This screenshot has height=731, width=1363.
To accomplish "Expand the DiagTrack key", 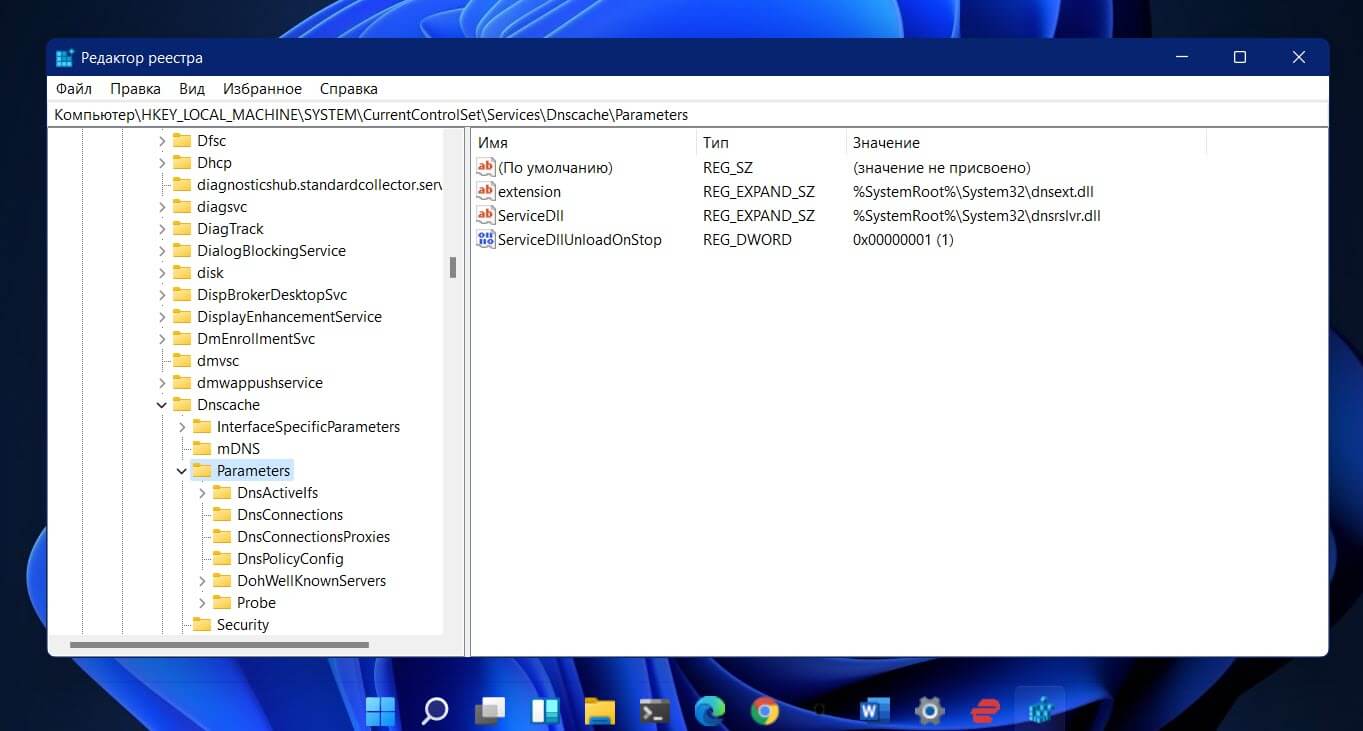I will [x=162, y=229].
